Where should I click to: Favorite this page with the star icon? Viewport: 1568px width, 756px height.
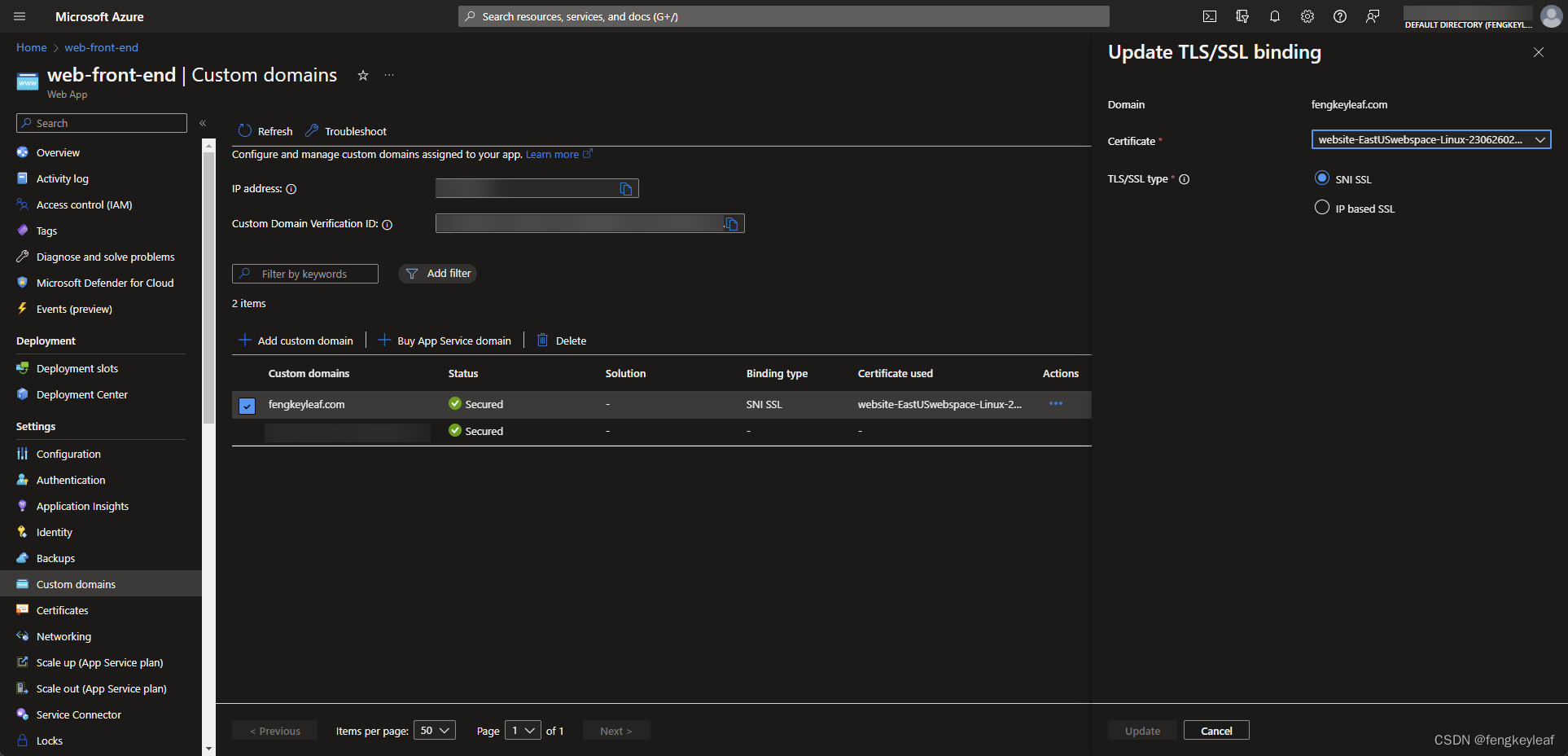pos(363,75)
